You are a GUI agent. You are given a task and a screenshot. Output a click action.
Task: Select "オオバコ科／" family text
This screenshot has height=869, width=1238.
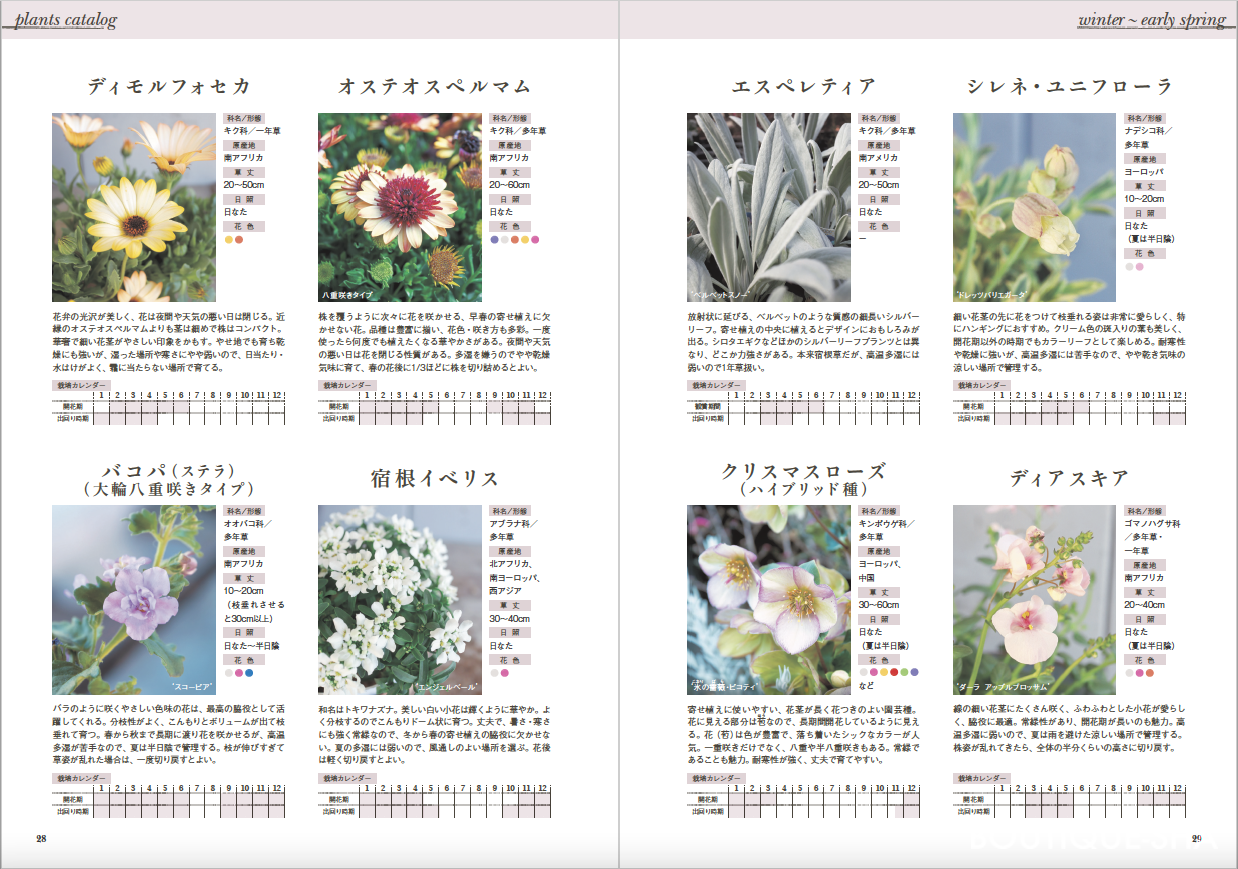248,524
